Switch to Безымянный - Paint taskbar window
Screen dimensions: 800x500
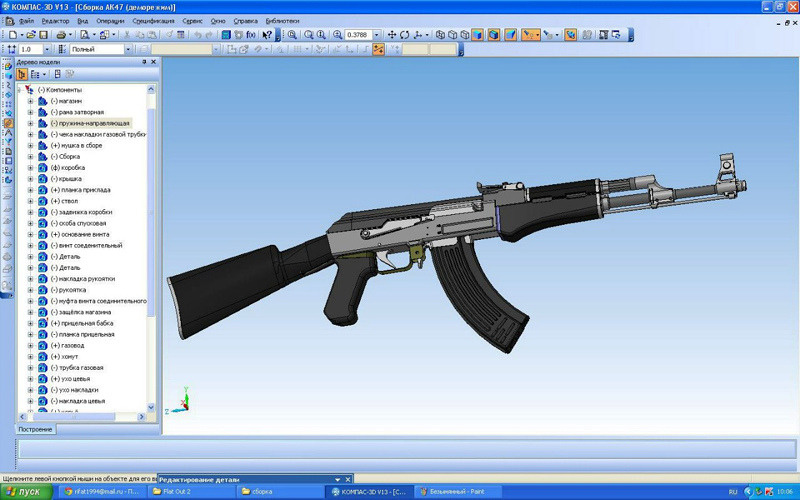point(456,492)
